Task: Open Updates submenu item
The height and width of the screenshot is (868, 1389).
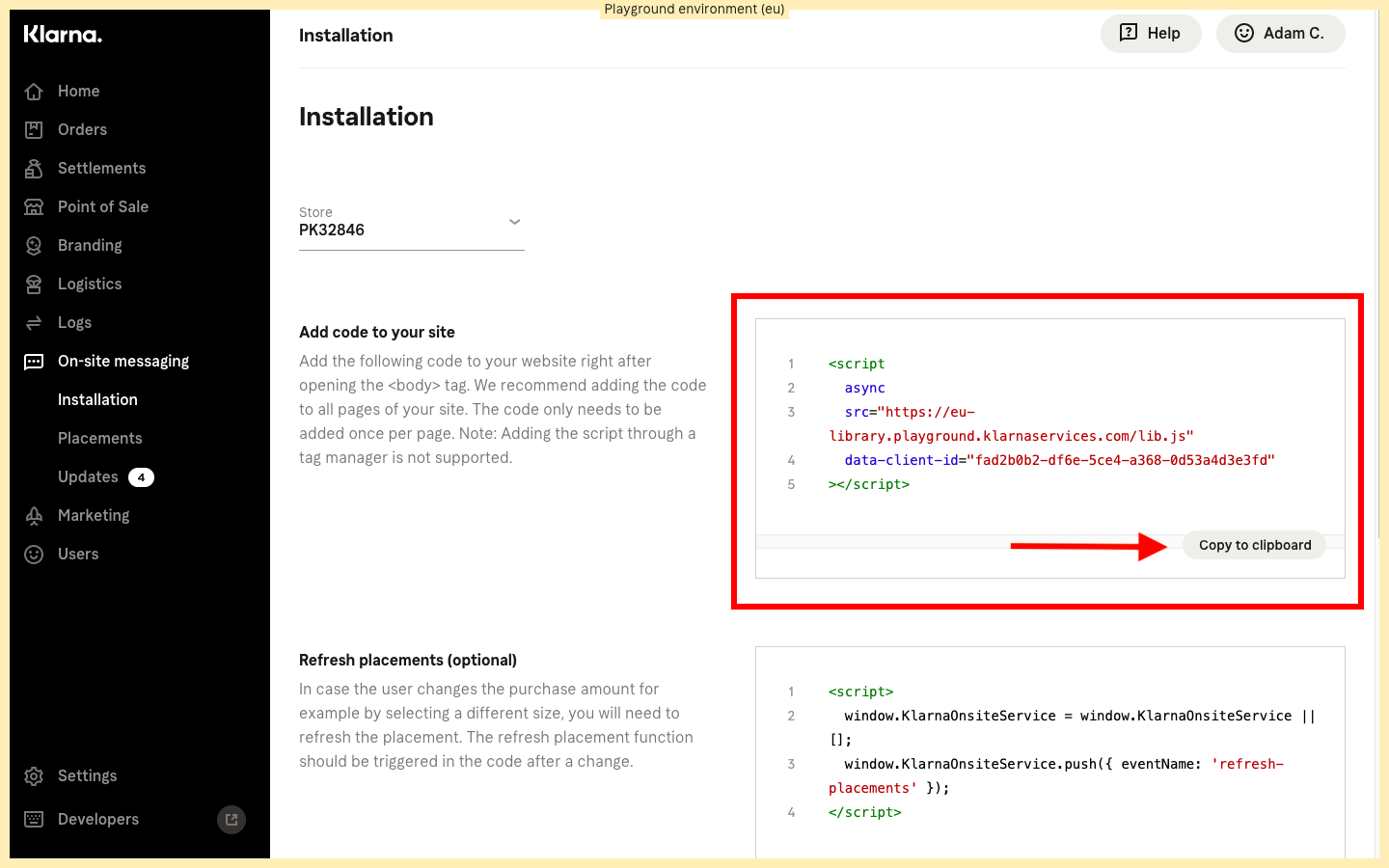Action: [88, 476]
